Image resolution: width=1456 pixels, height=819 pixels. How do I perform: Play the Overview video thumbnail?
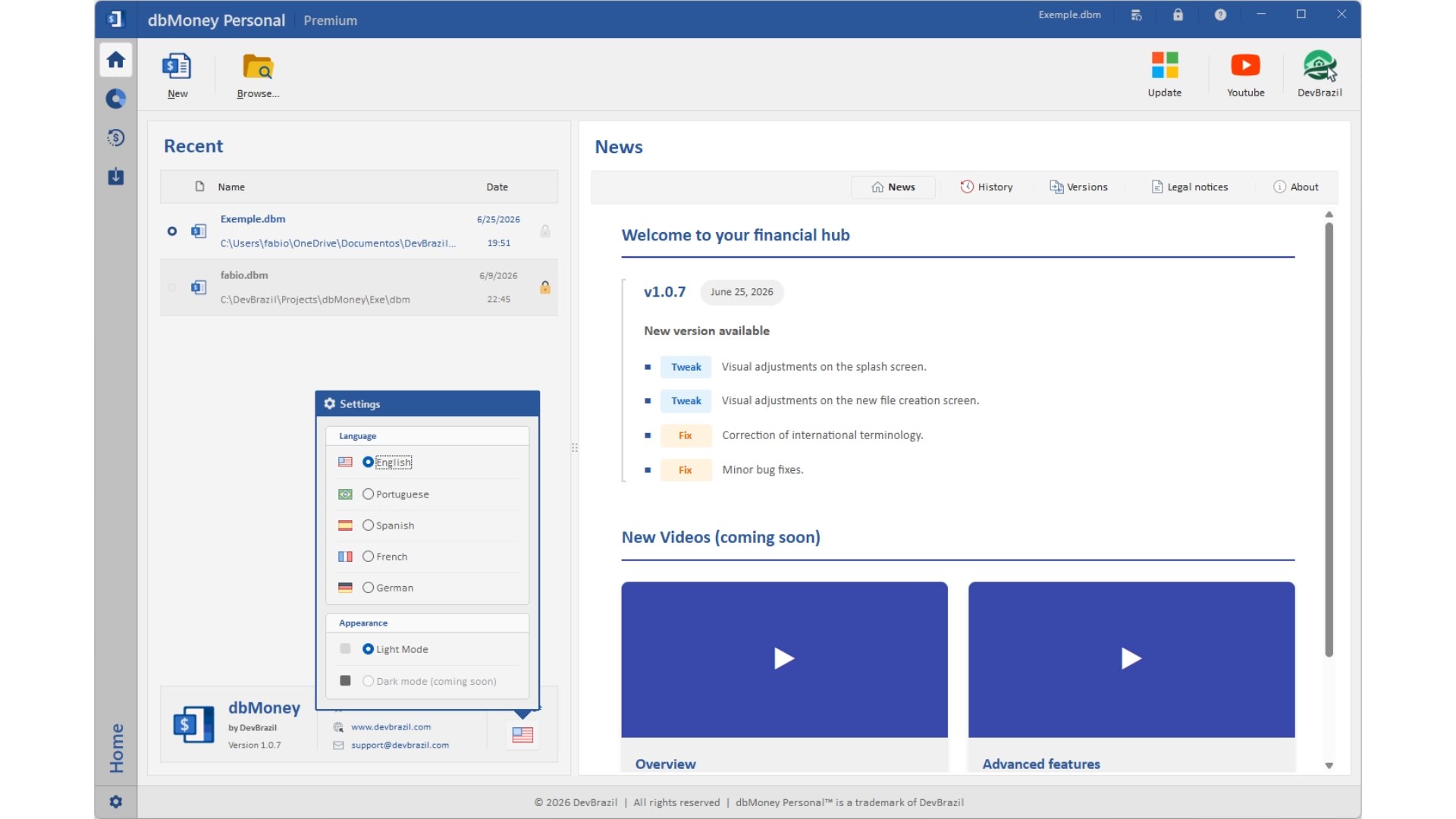click(784, 659)
